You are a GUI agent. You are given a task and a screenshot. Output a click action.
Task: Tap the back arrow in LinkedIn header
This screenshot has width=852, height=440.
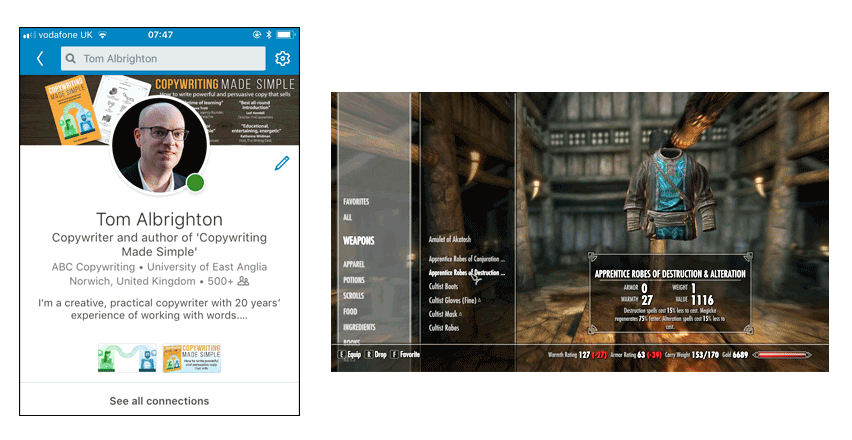(x=40, y=59)
